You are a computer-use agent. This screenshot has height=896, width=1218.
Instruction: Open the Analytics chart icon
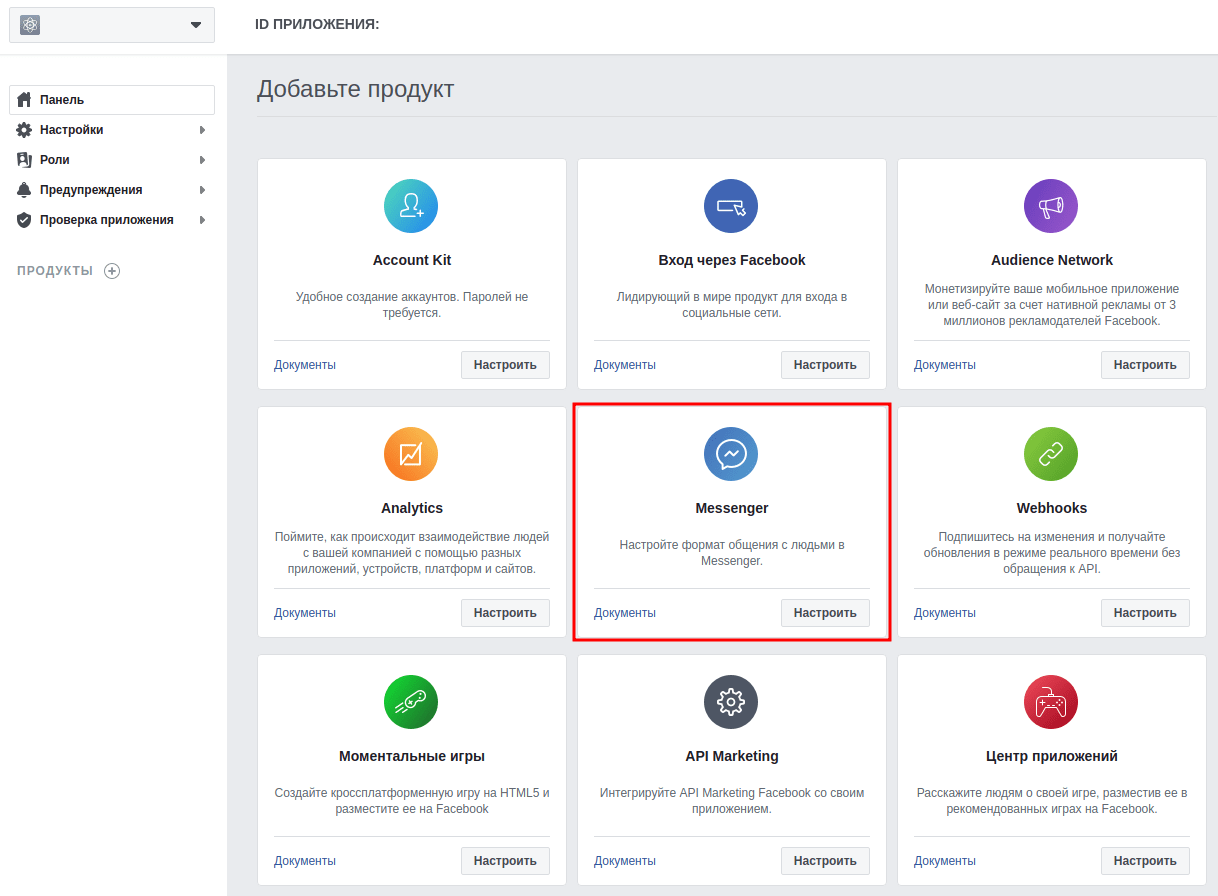(411, 453)
